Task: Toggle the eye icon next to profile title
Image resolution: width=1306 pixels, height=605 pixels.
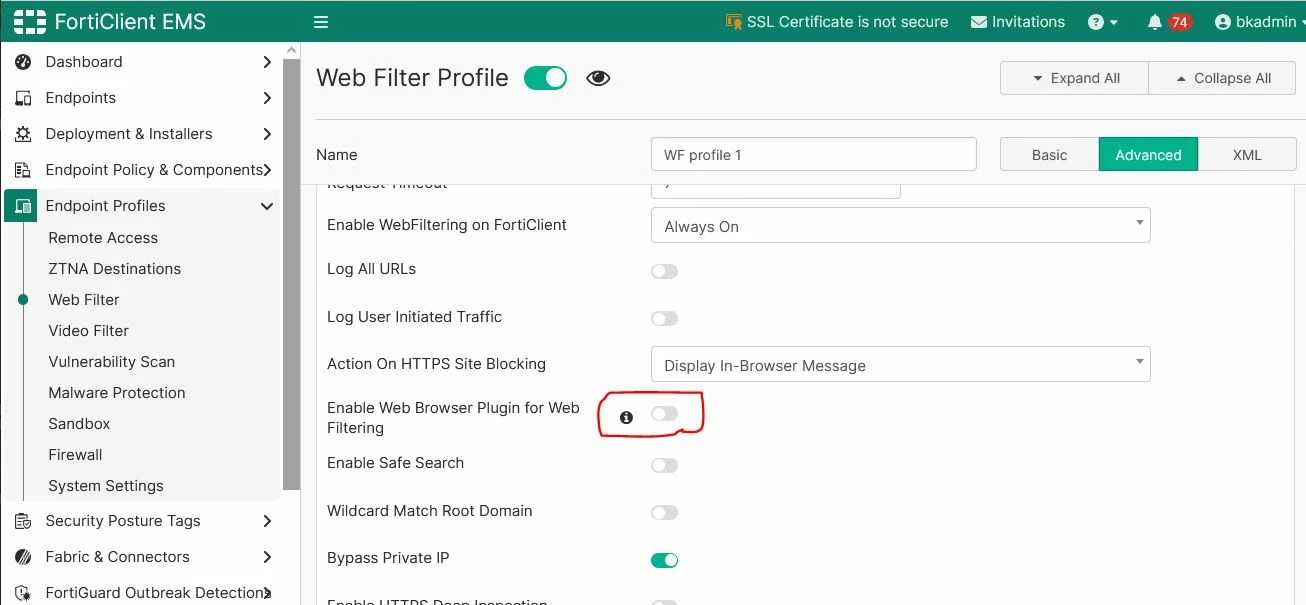Action: coord(598,78)
